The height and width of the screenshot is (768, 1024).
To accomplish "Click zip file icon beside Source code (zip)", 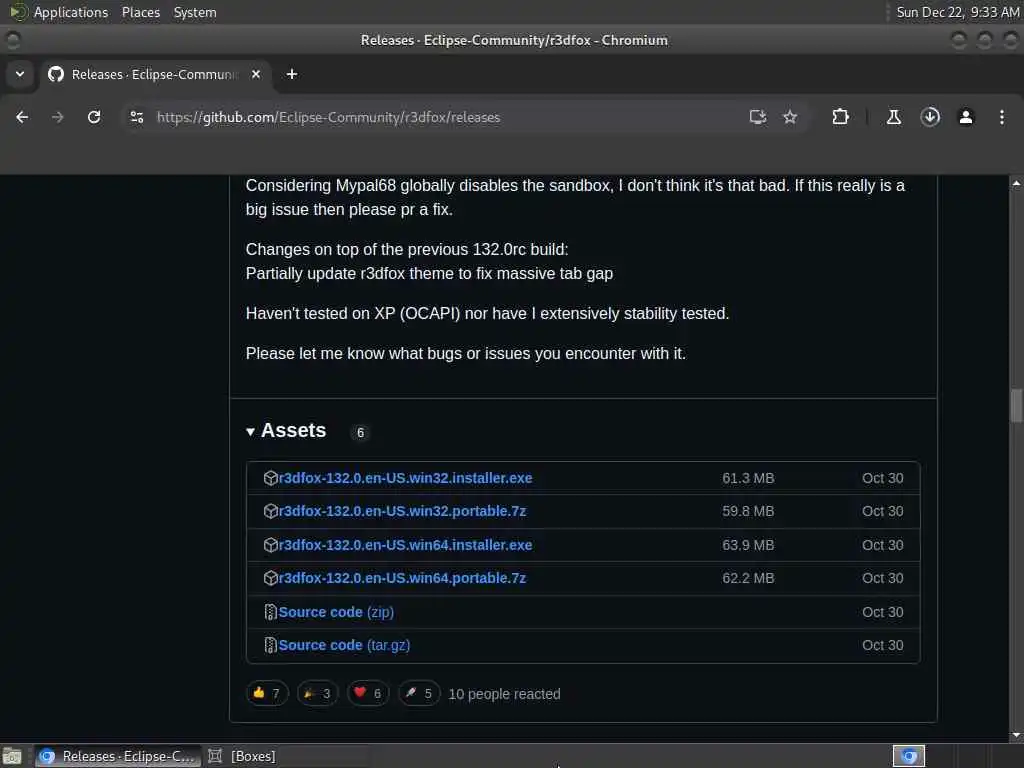I will point(270,612).
